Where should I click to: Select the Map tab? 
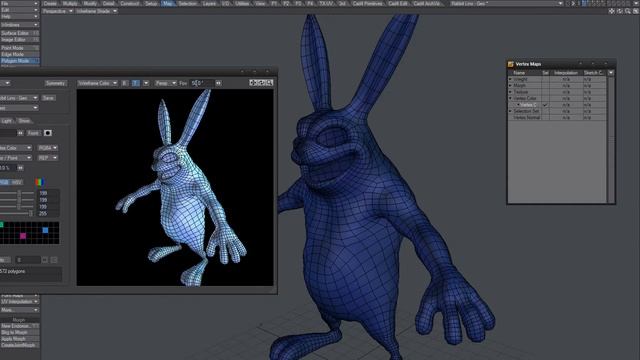(x=168, y=3)
